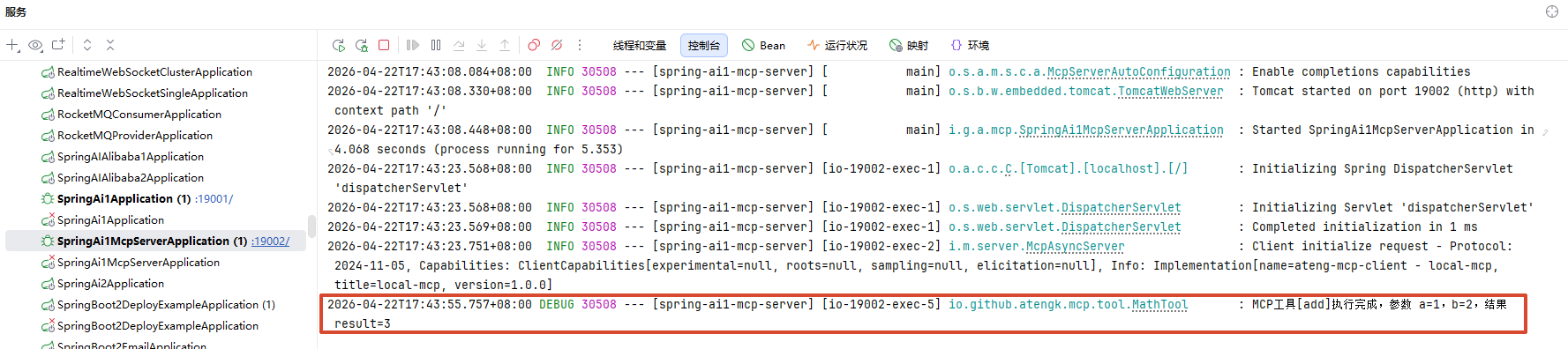Click the McpAsyncServer class link
Viewport: 1568px width, 349px height.
pos(1075,247)
